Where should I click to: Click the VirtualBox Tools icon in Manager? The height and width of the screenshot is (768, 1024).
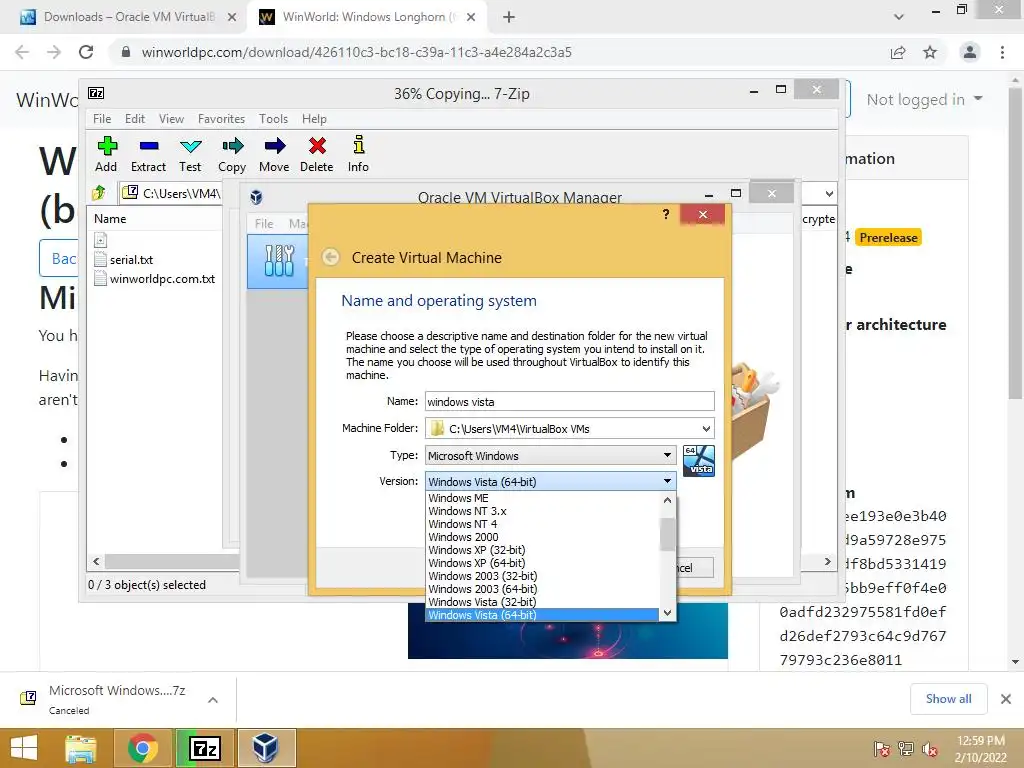pyautogui.click(x=279, y=261)
